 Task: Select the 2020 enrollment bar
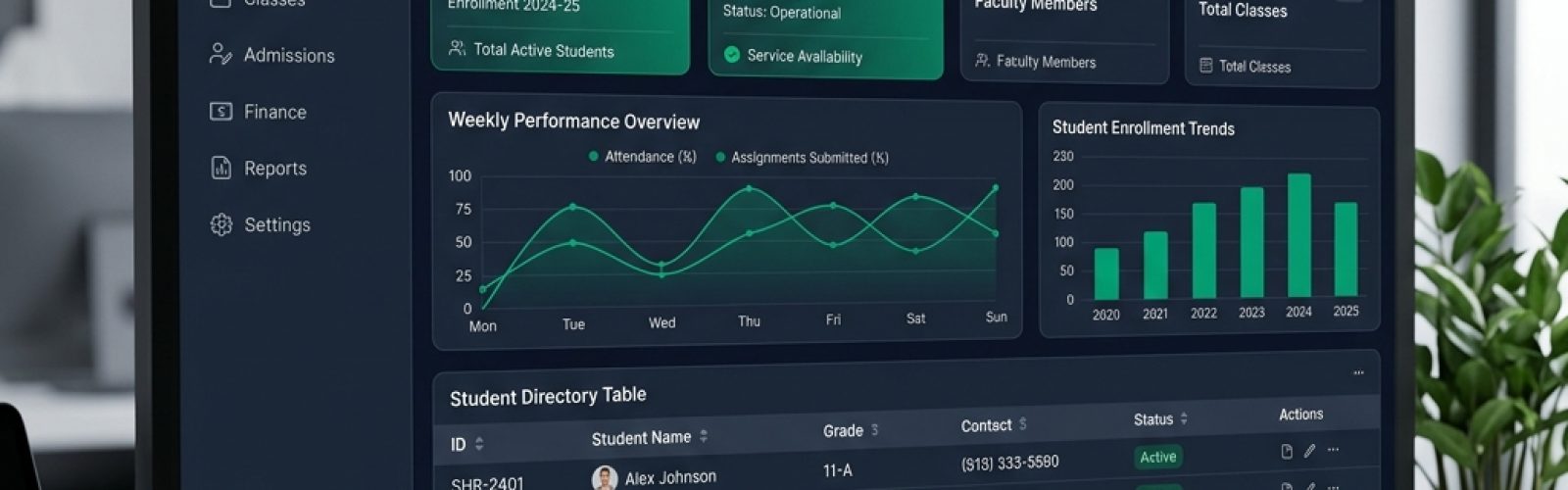tap(1106, 273)
